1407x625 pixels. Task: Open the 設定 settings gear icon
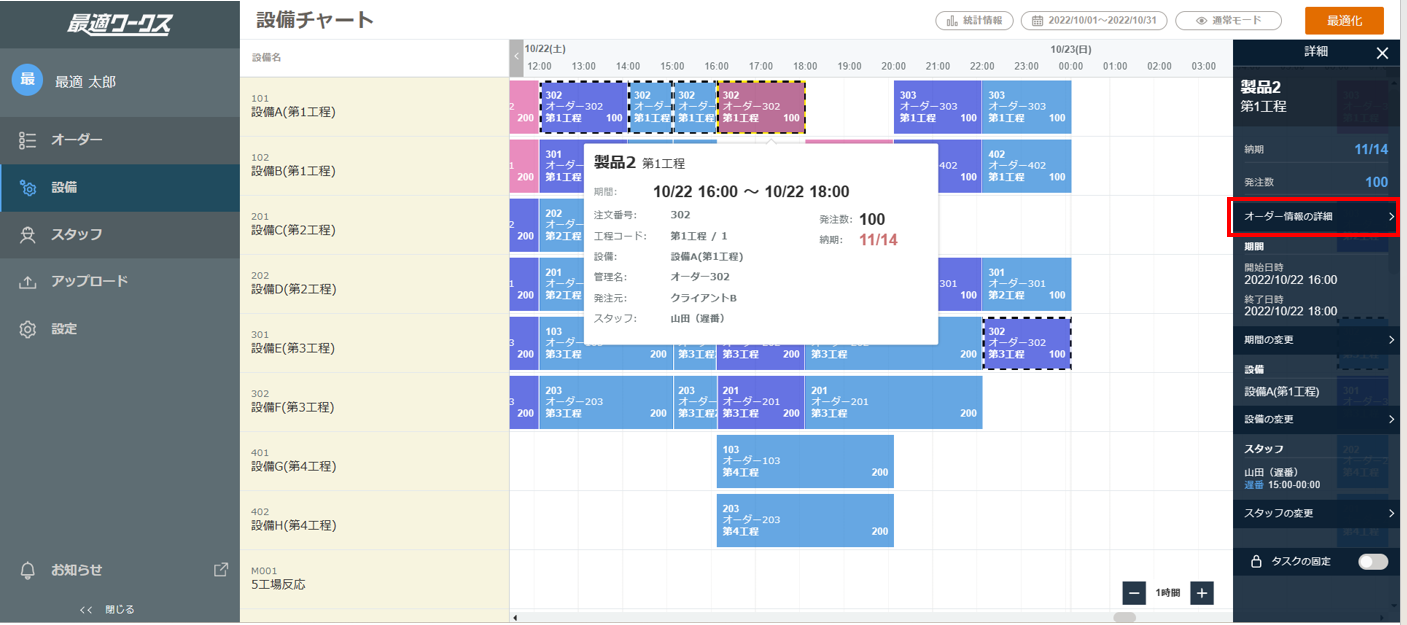(28, 329)
